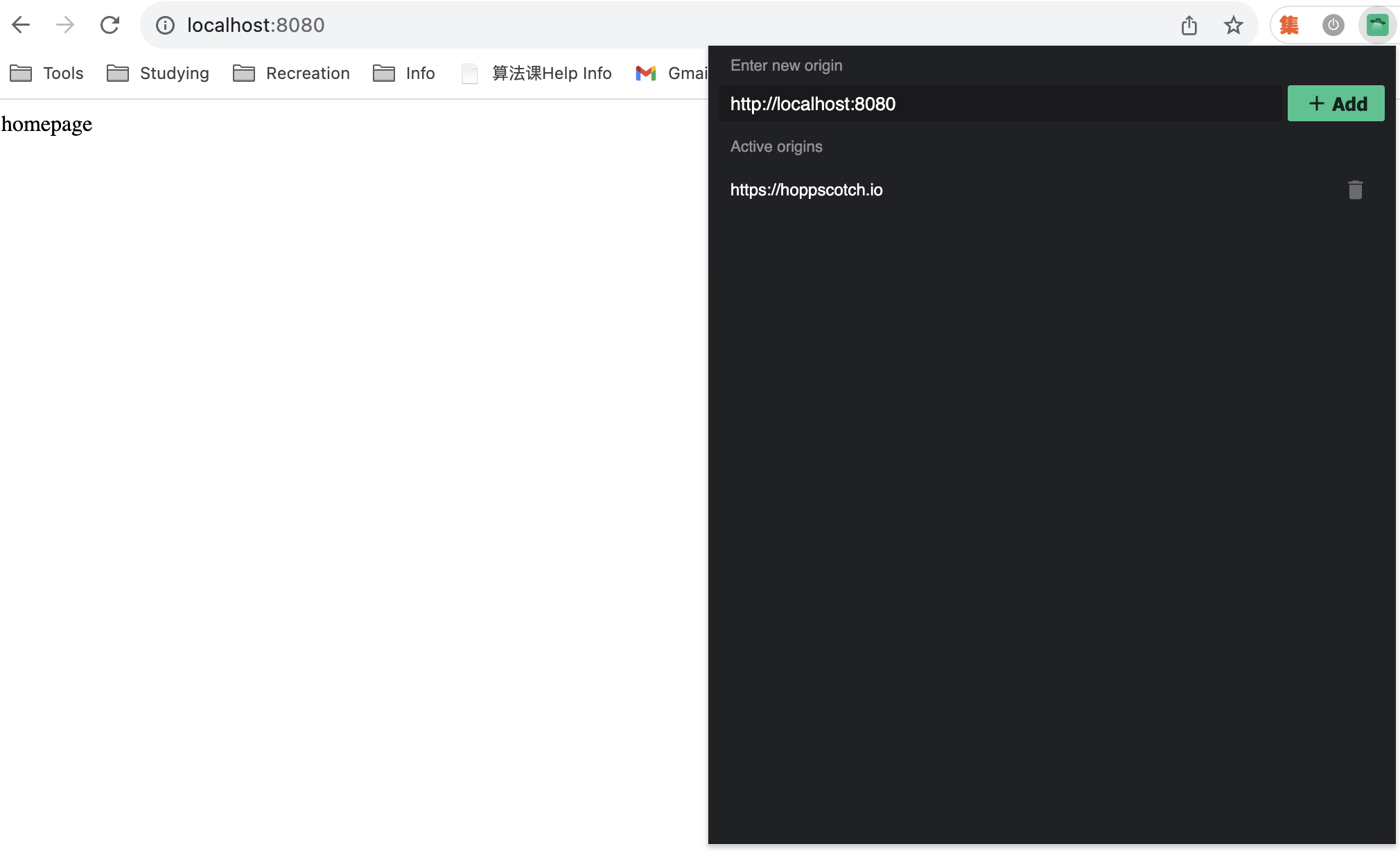
Task: Open the site info icon in address bar
Action: [x=165, y=26]
